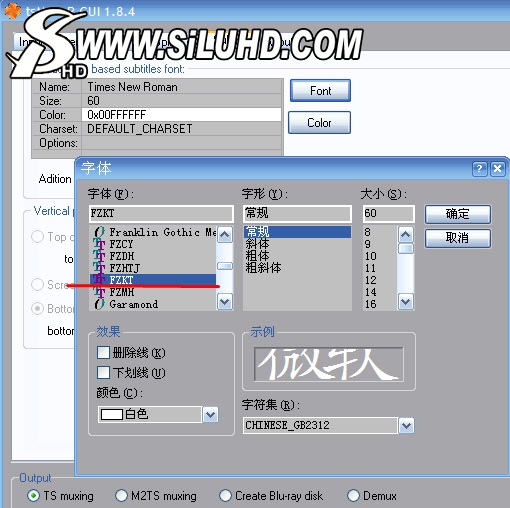Click the white color swatch in color box

click(112, 415)
